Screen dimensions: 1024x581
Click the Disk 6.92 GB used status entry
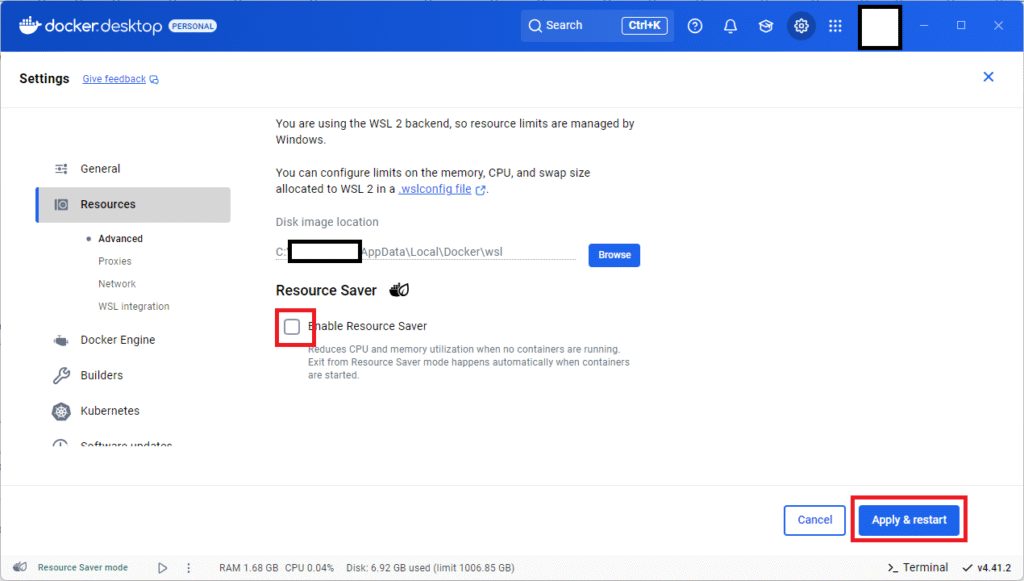[430, 568]
